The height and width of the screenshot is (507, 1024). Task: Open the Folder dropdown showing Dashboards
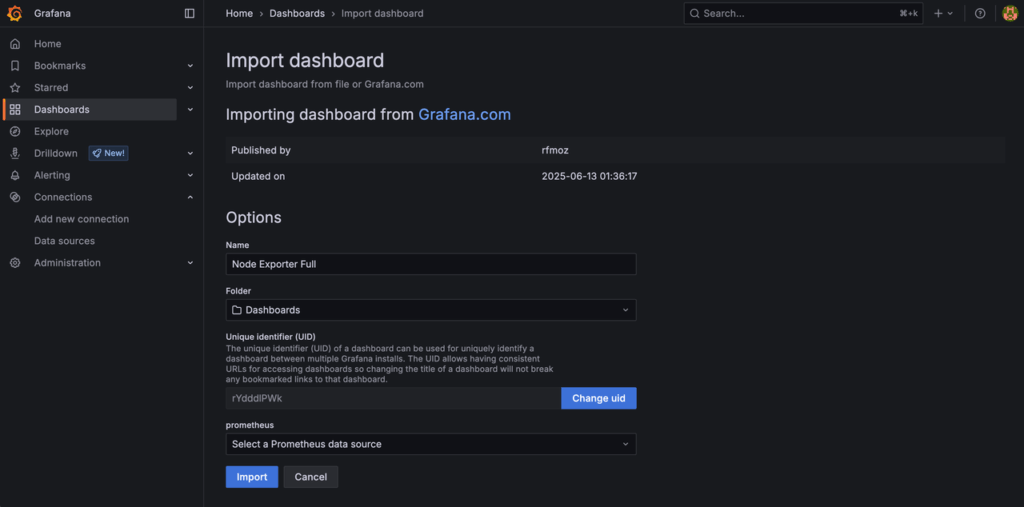click(x=431, y=310)
